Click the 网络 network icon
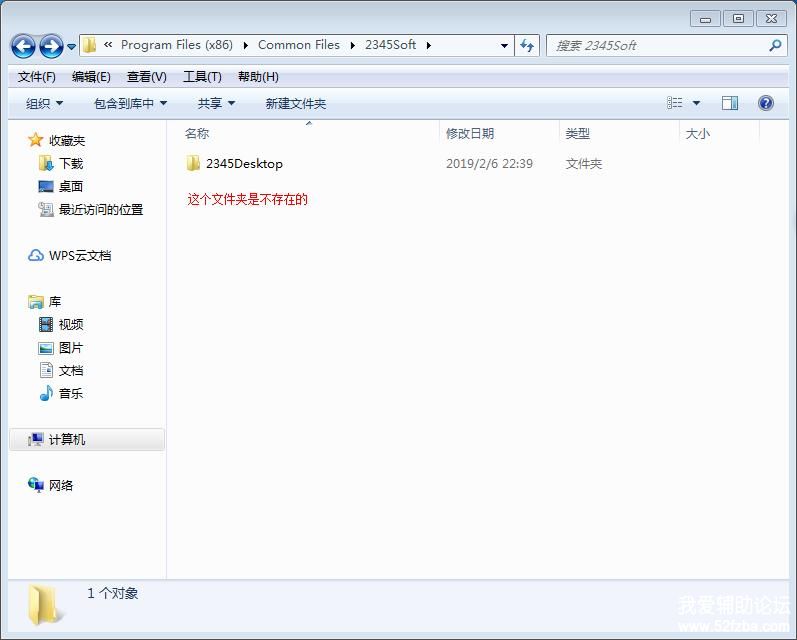 point(36,485)
